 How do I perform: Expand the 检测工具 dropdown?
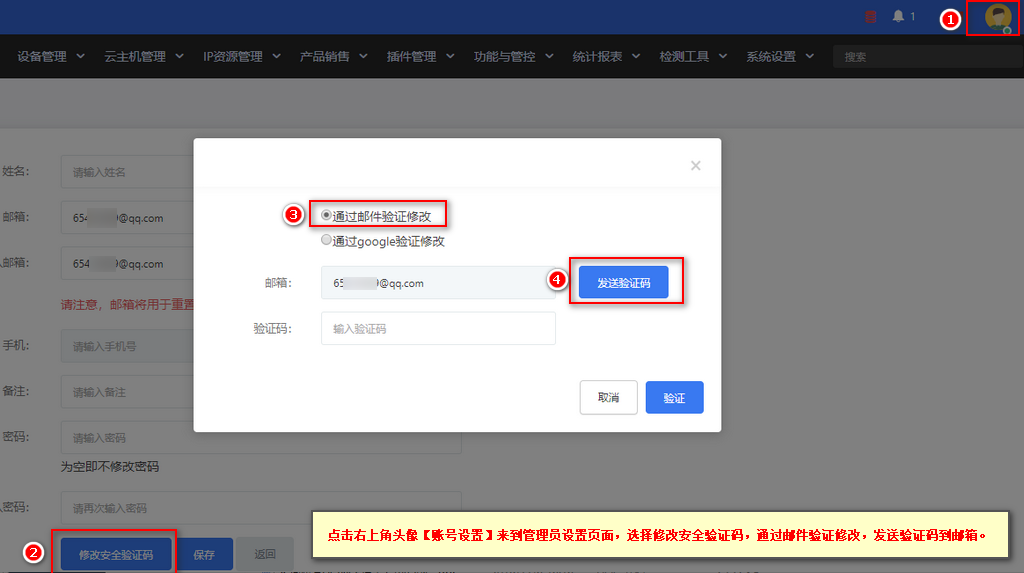pos(693,57)
